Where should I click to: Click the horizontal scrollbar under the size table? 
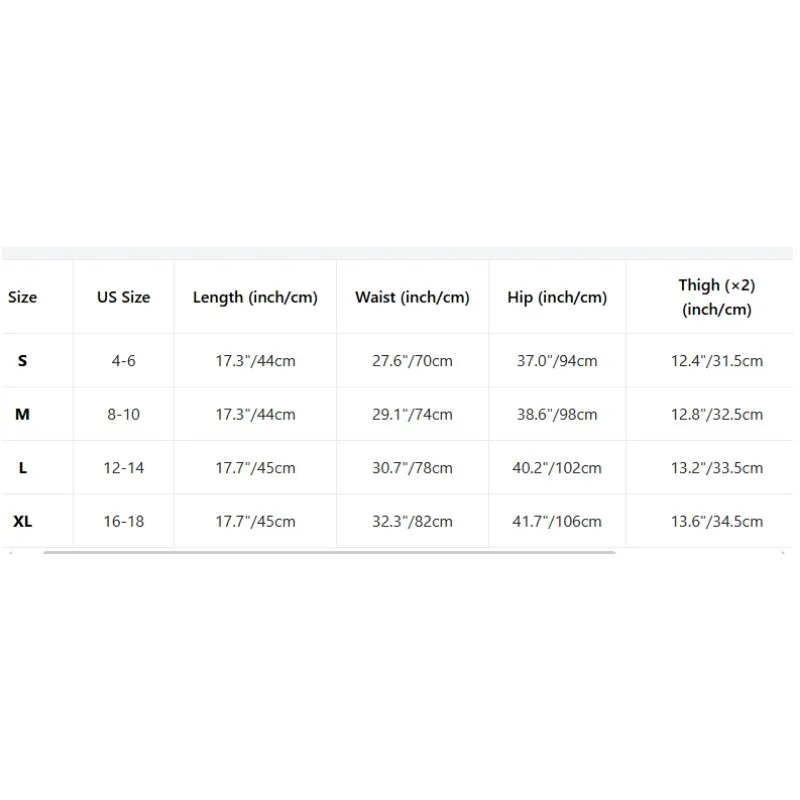pyautogui.click(x=329, y=552)
